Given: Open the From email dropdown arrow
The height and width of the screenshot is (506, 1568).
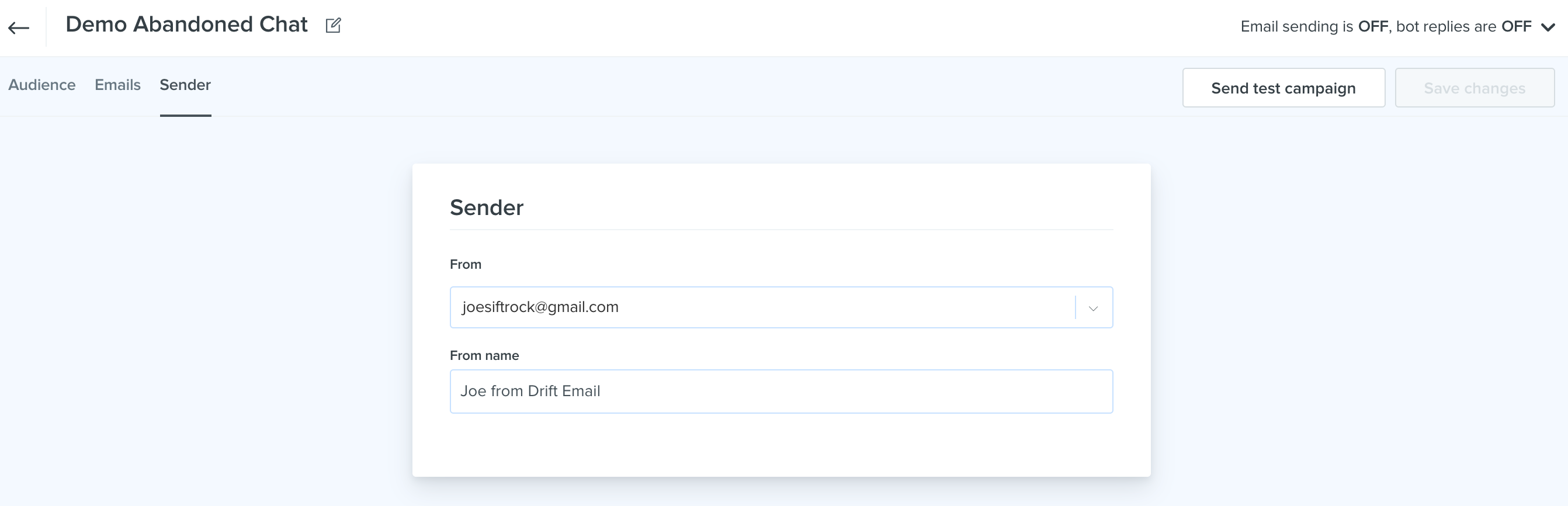Looking at the screenshot, I should 1093,308.
